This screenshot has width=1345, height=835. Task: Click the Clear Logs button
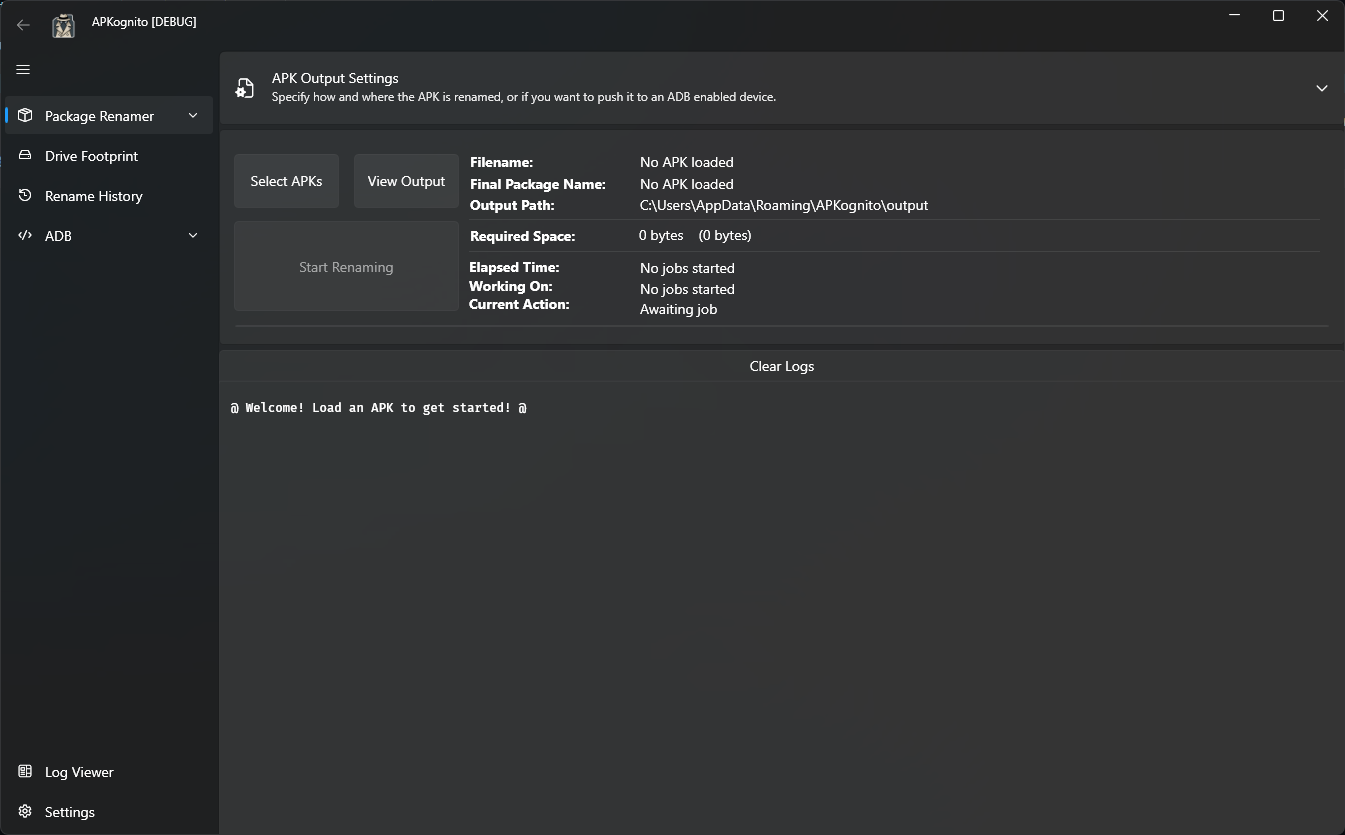pyautogui.click(x=781, y=366)
